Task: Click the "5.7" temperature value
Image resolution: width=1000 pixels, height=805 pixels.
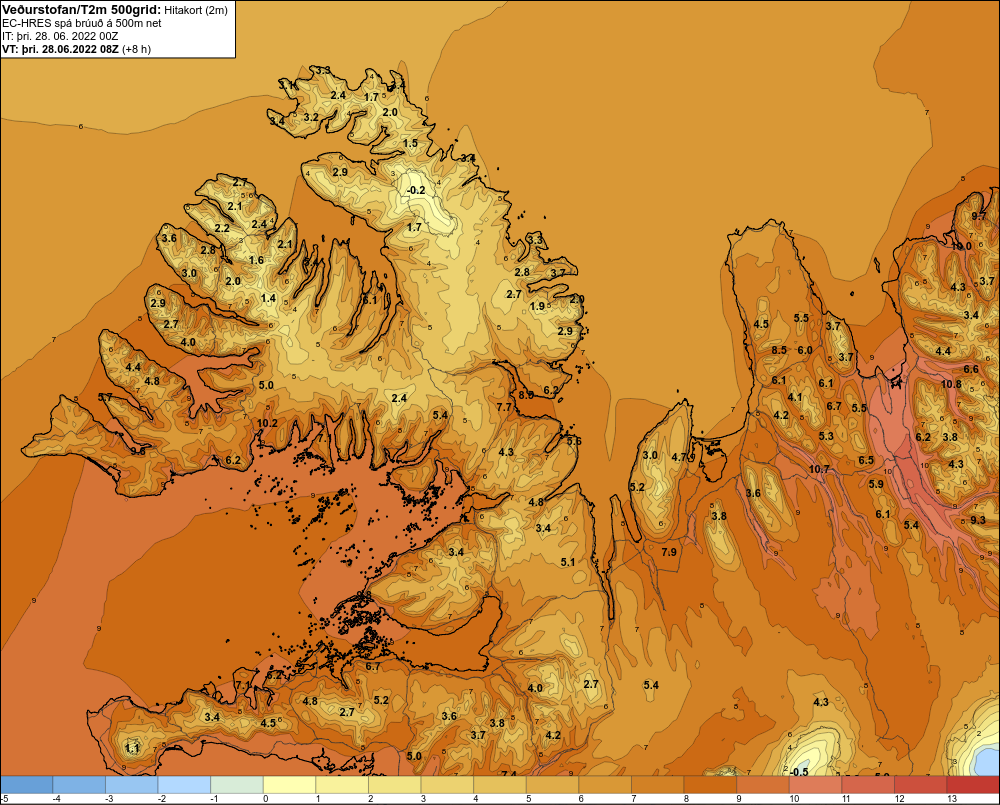Action: click(105, 397)
